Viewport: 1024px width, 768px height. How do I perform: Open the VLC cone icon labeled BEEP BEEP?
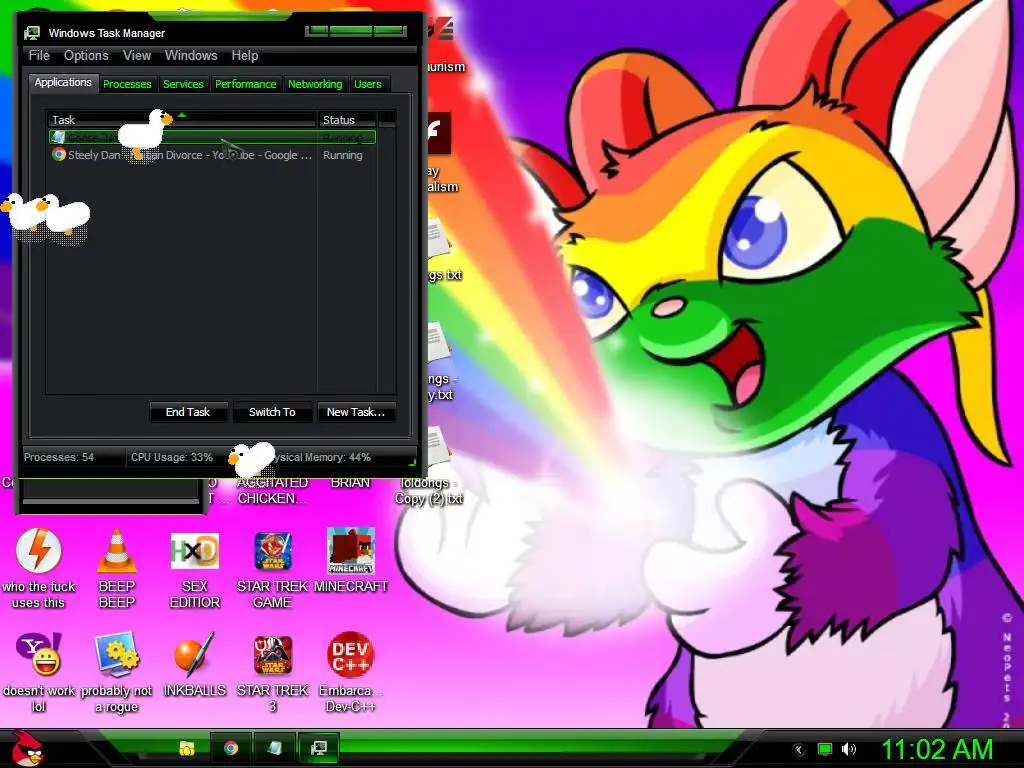[x=116, y=551]
